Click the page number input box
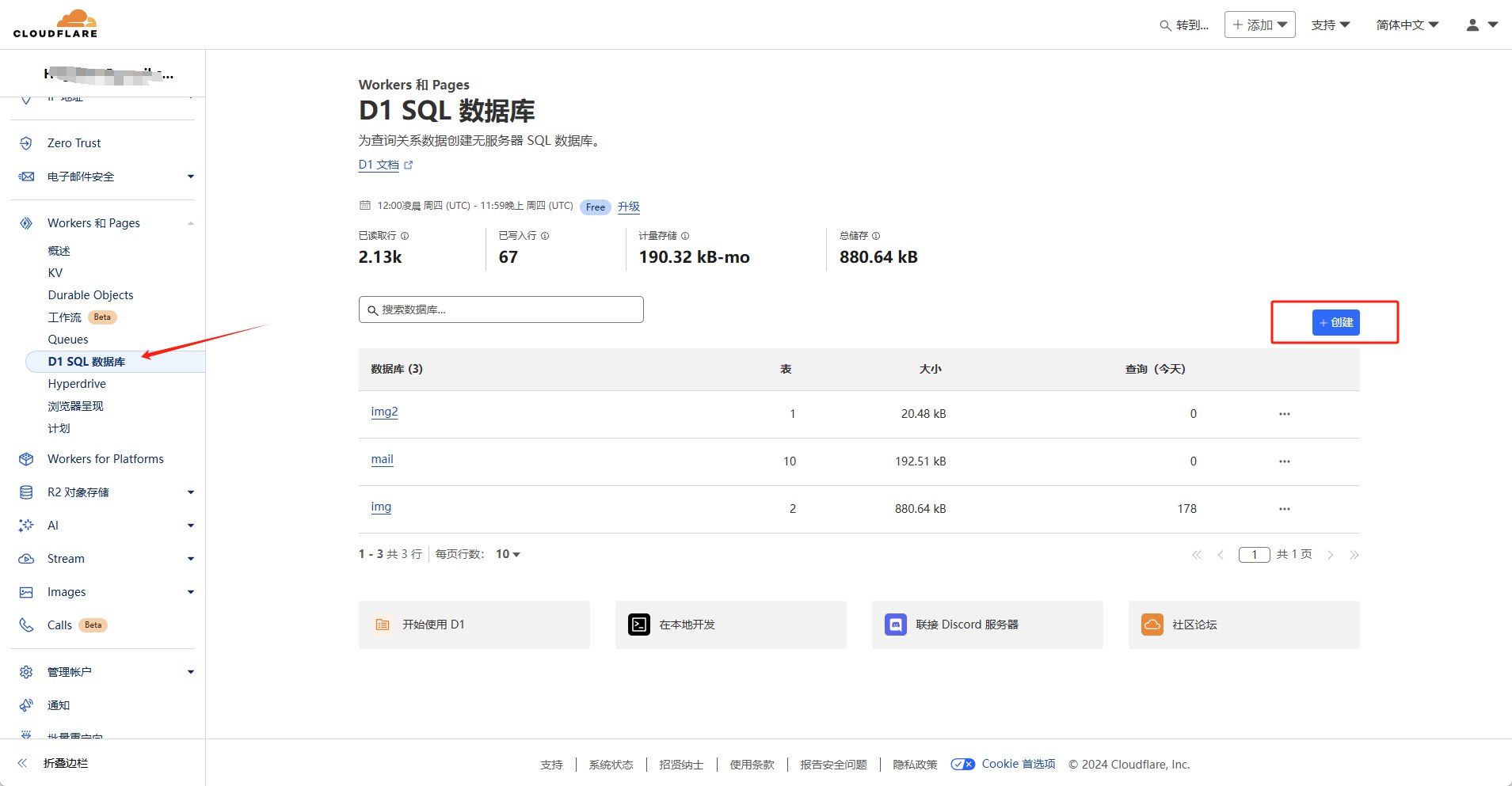 tap(1255, 555)
